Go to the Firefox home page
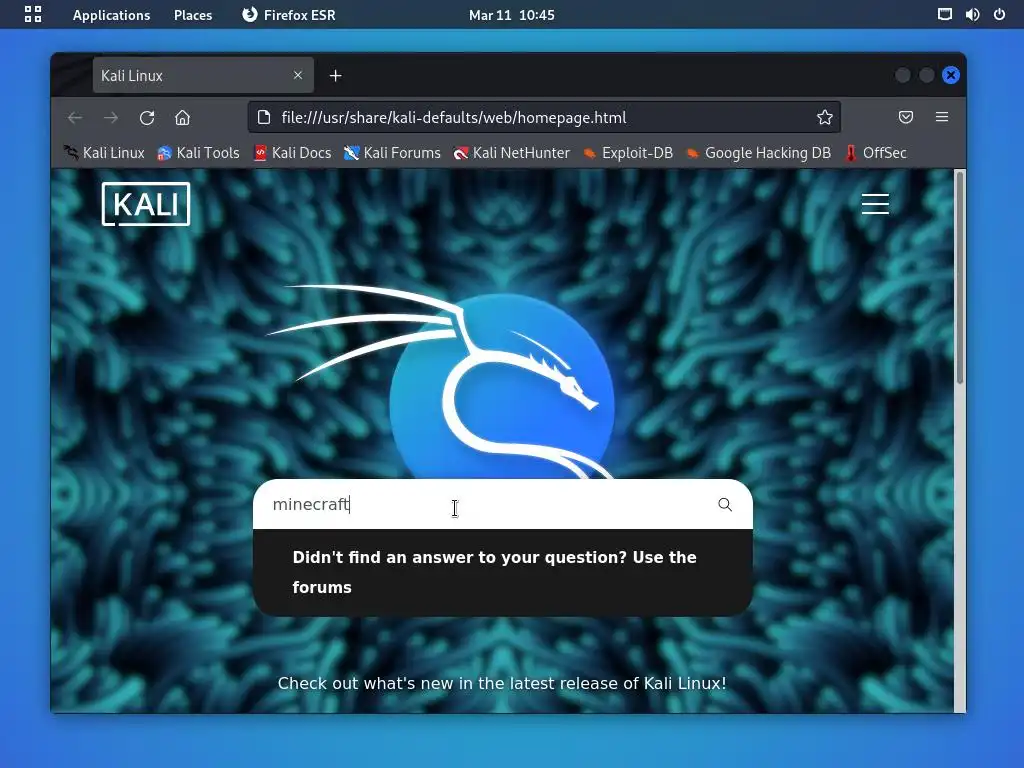 (x=182, y=118)
